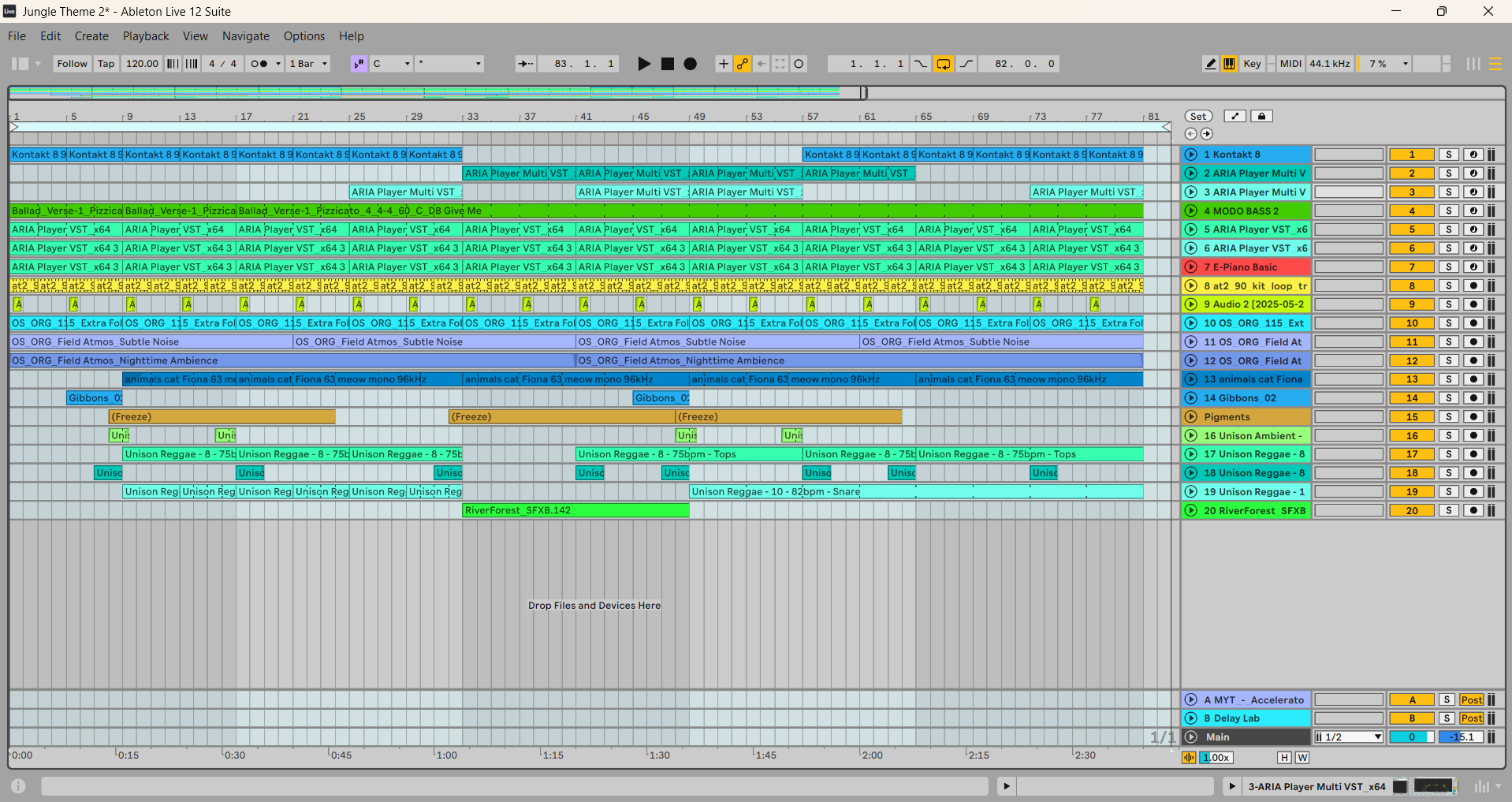Viewport: 1512px width, 802px height.
Task: Toggle Optimize Arrangement Width W button
Action: [x=1302, y=757]
